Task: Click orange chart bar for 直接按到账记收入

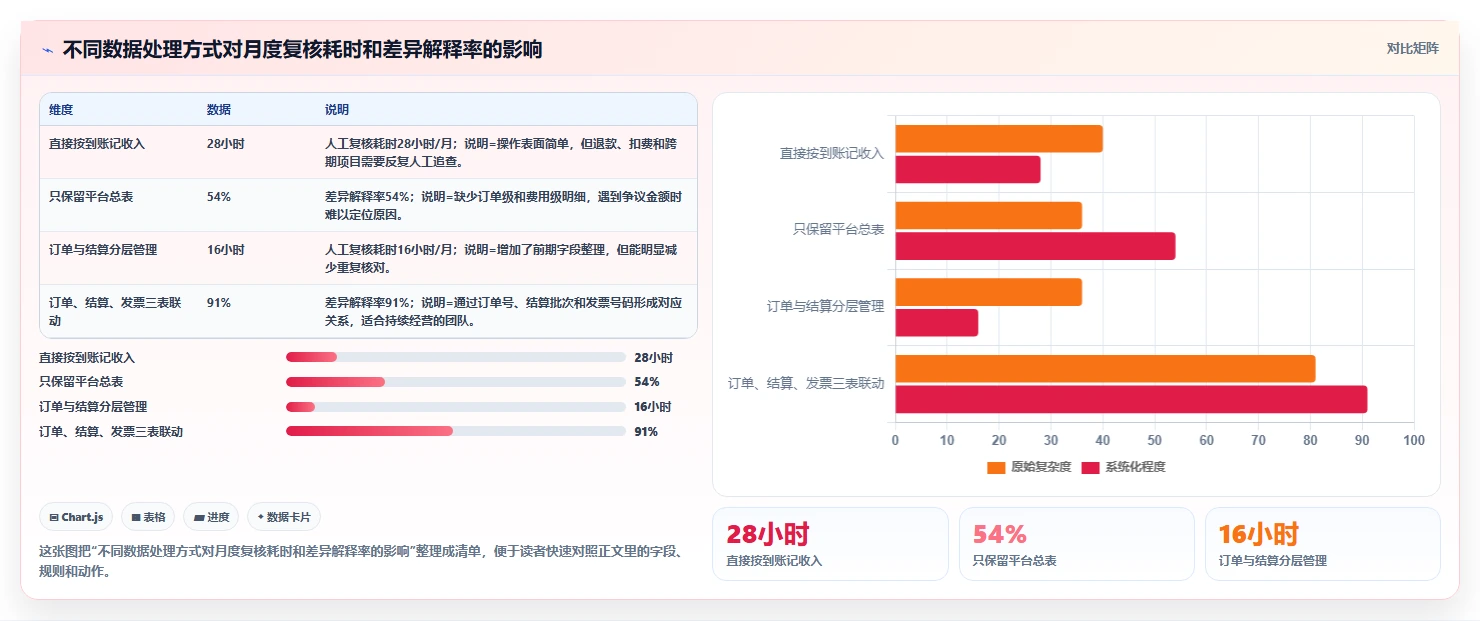Action: [999, 139]
